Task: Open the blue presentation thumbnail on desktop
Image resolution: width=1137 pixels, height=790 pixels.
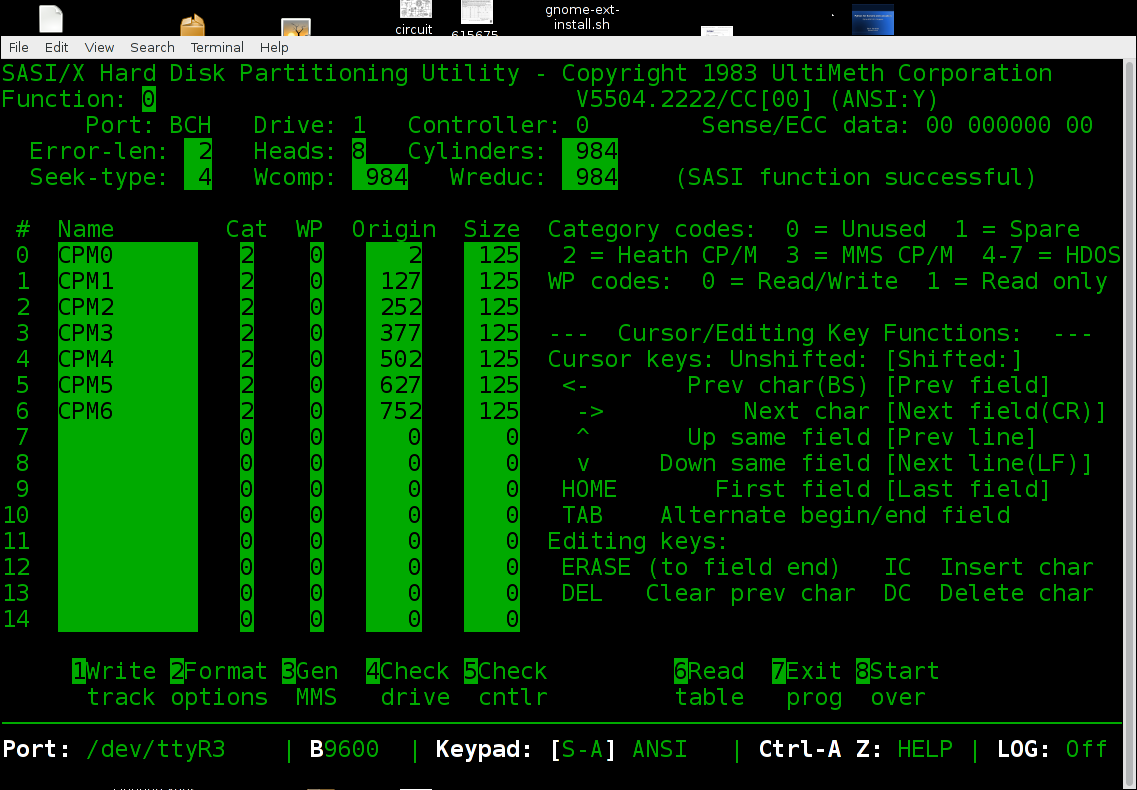Action: 872,20
